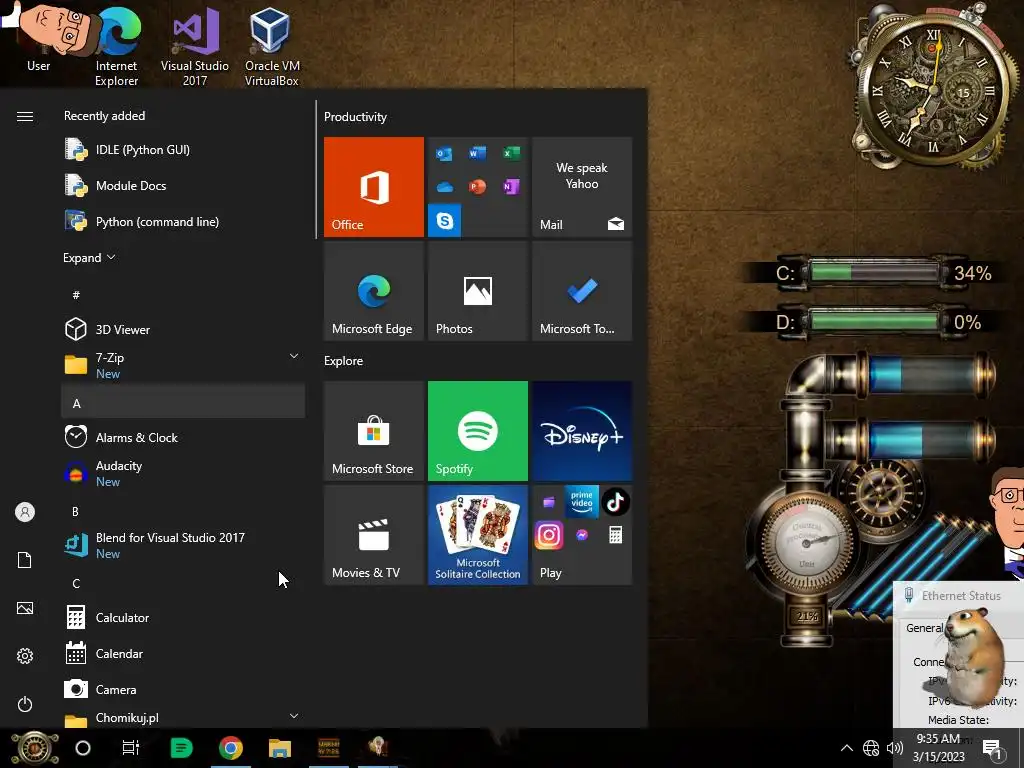Open Documents from Start sidebar
The image size is (1024, 768).
pos(25,560)
